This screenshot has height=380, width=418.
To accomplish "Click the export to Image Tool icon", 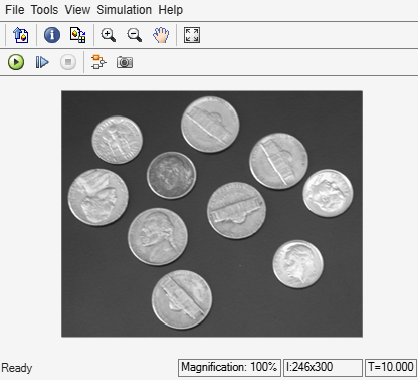I will click(21, 35).
